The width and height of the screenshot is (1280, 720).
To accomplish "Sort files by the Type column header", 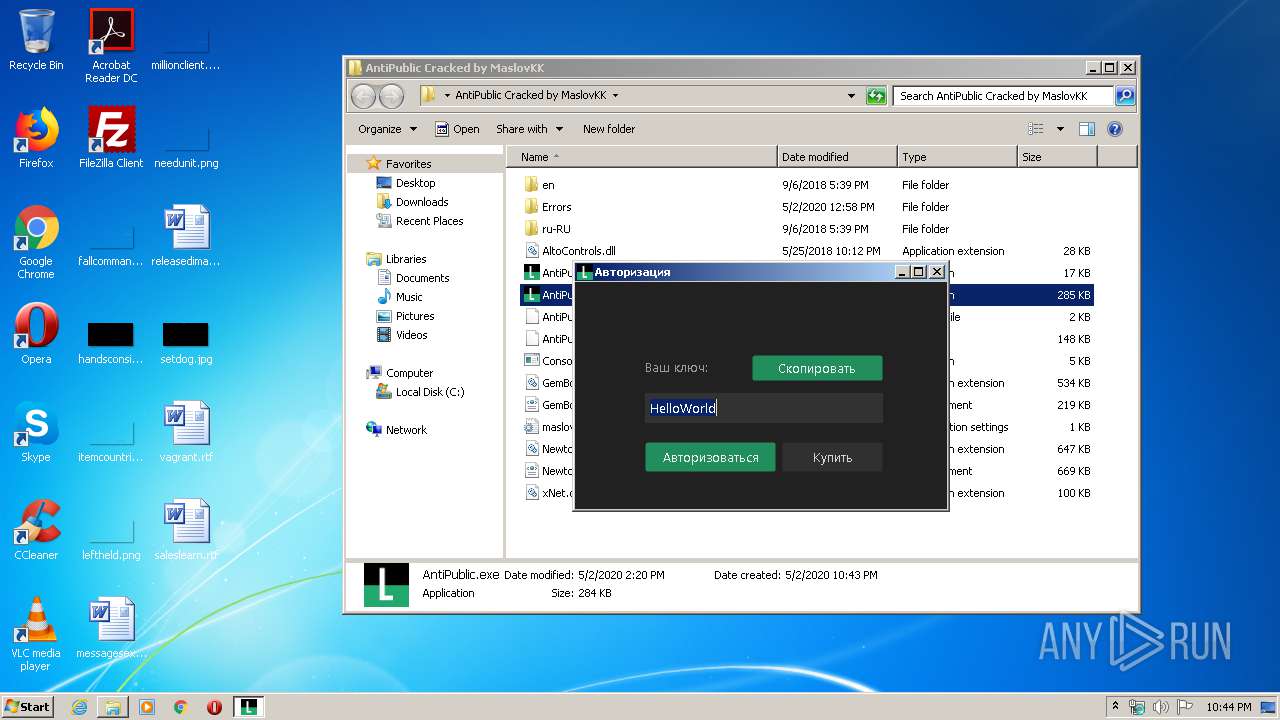I will (x=957, y=157).
